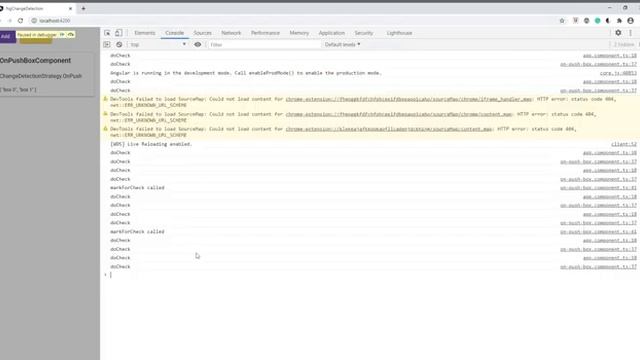Open the Chrome profile avatar icon
Viewport: 640px width, 360px height.
pos(631,20)
